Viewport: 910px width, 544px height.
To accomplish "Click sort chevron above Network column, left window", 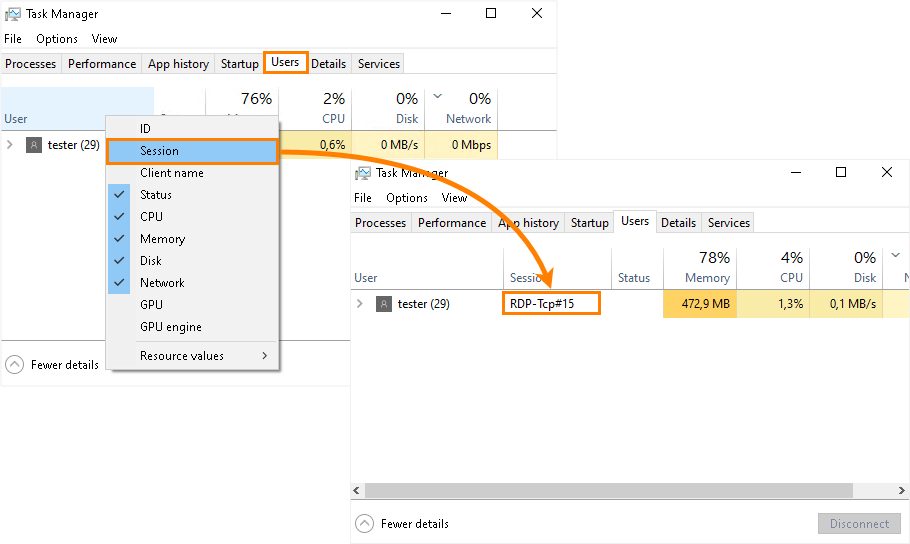I will tap(438, 96).
